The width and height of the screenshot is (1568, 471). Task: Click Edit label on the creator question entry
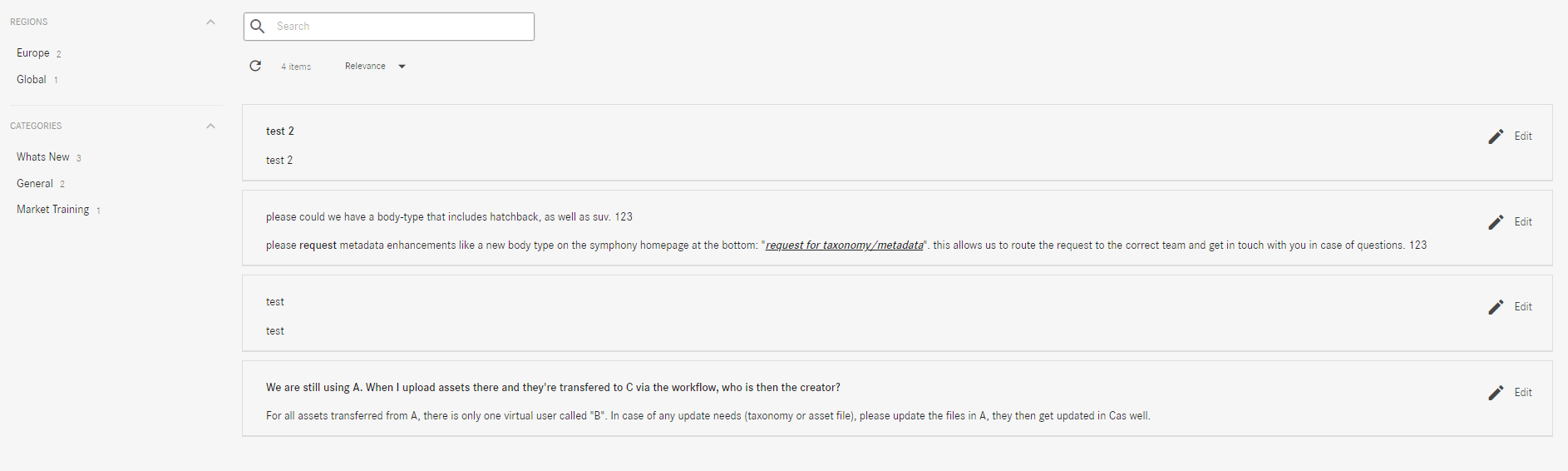1522,393
